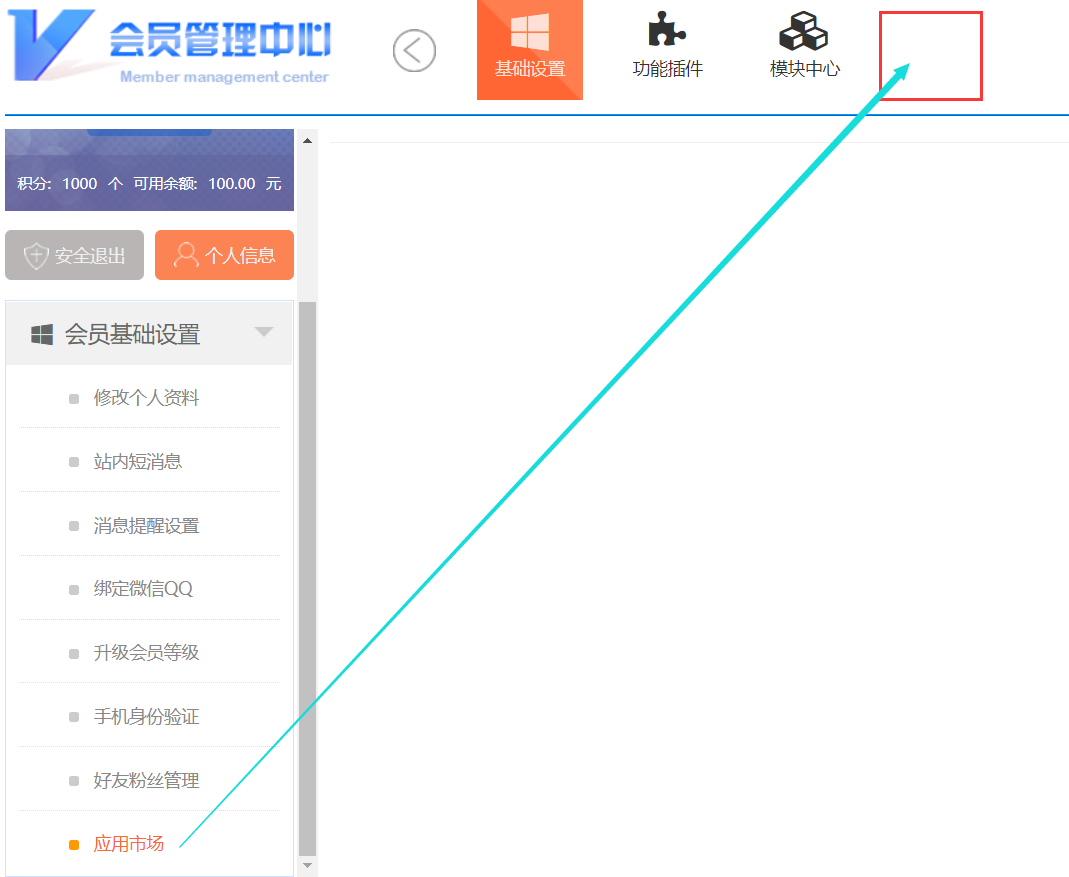Select 消息提醒设置 in sidebar
Screen dimensions: 1069x877
(146, 526)
